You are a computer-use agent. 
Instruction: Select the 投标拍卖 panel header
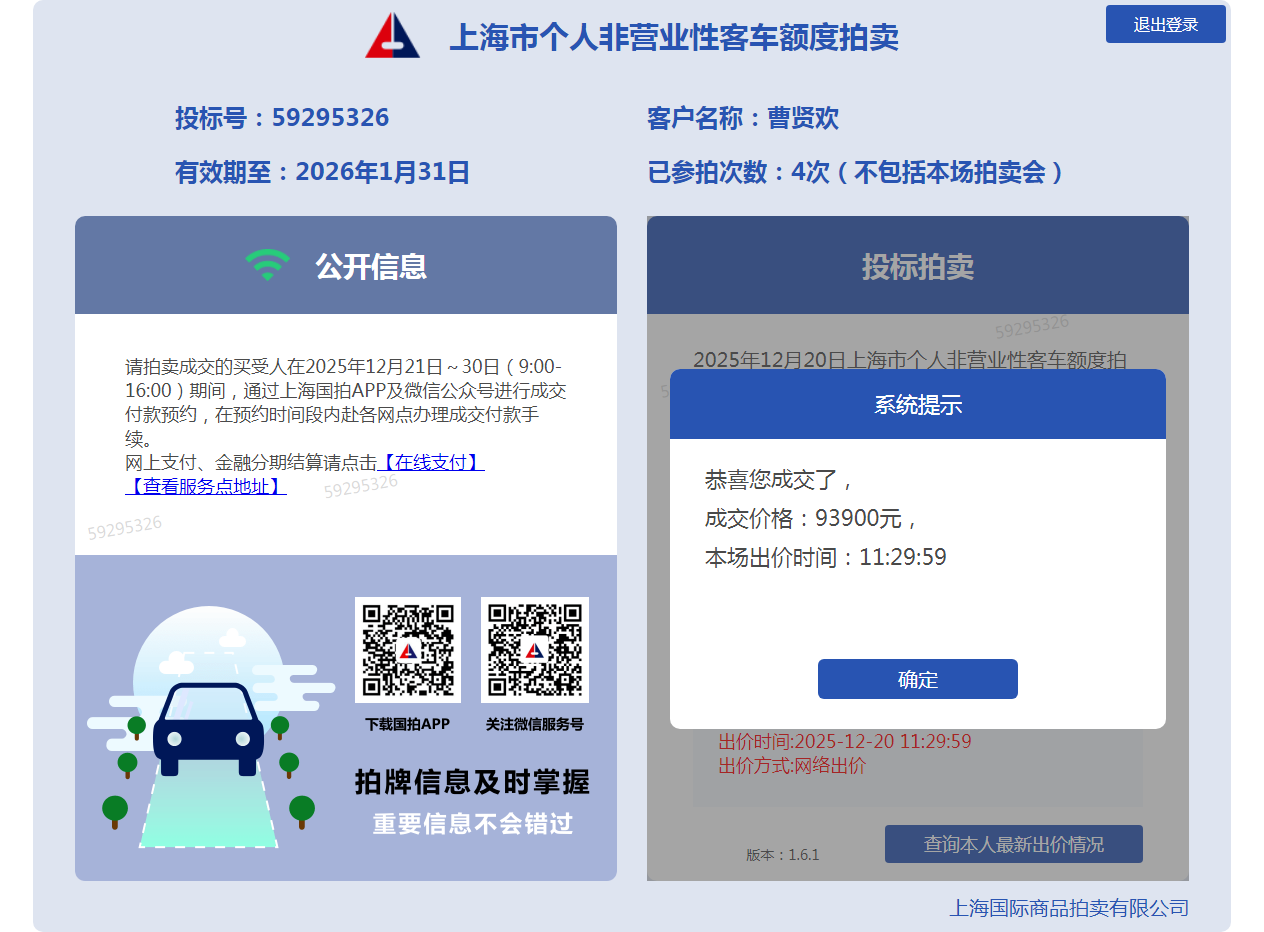click(x=917, y=266)
